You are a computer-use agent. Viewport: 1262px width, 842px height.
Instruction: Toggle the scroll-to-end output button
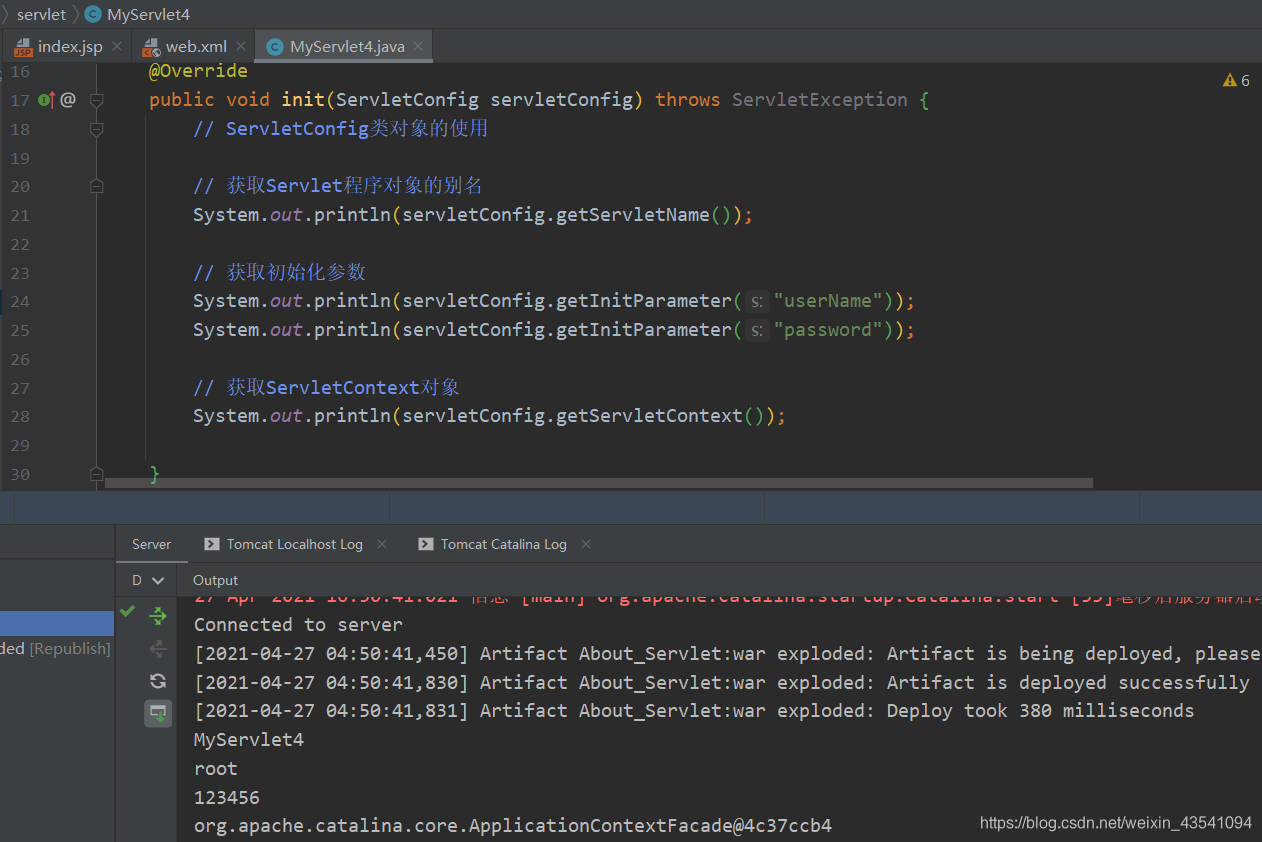(x=158, y=713)
